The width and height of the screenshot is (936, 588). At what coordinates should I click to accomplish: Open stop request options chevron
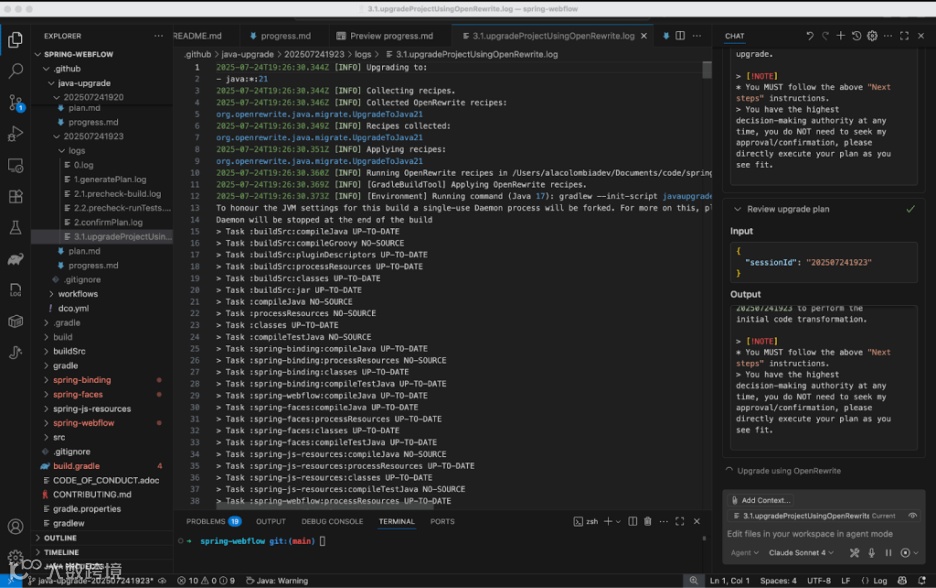916,553
